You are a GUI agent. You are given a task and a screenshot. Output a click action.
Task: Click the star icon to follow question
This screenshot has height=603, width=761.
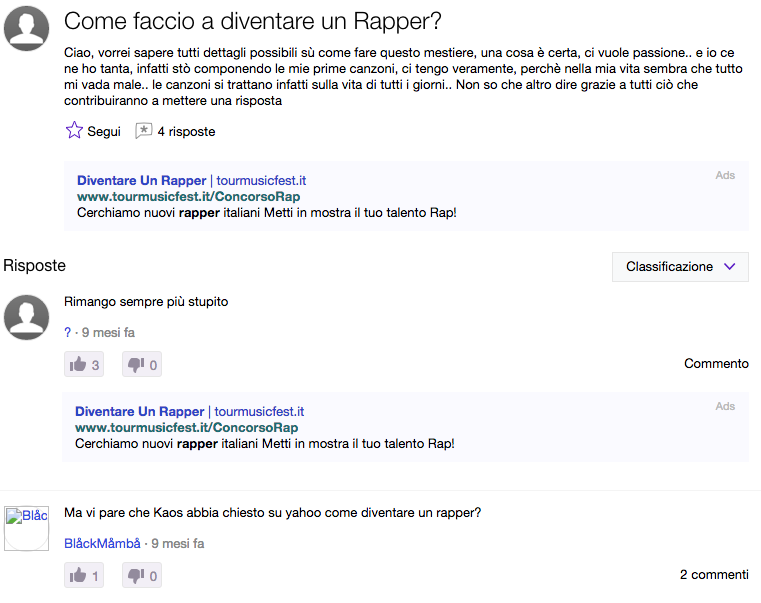pyautogui.click(x=74, y=130)
